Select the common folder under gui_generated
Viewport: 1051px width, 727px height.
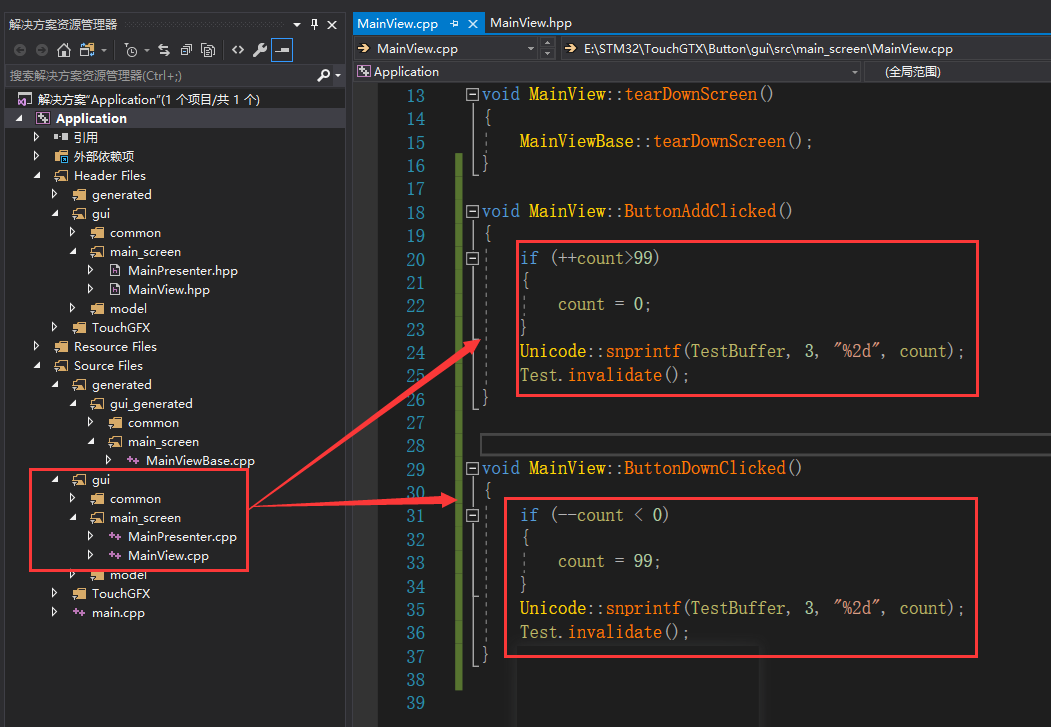click(153, 423)
